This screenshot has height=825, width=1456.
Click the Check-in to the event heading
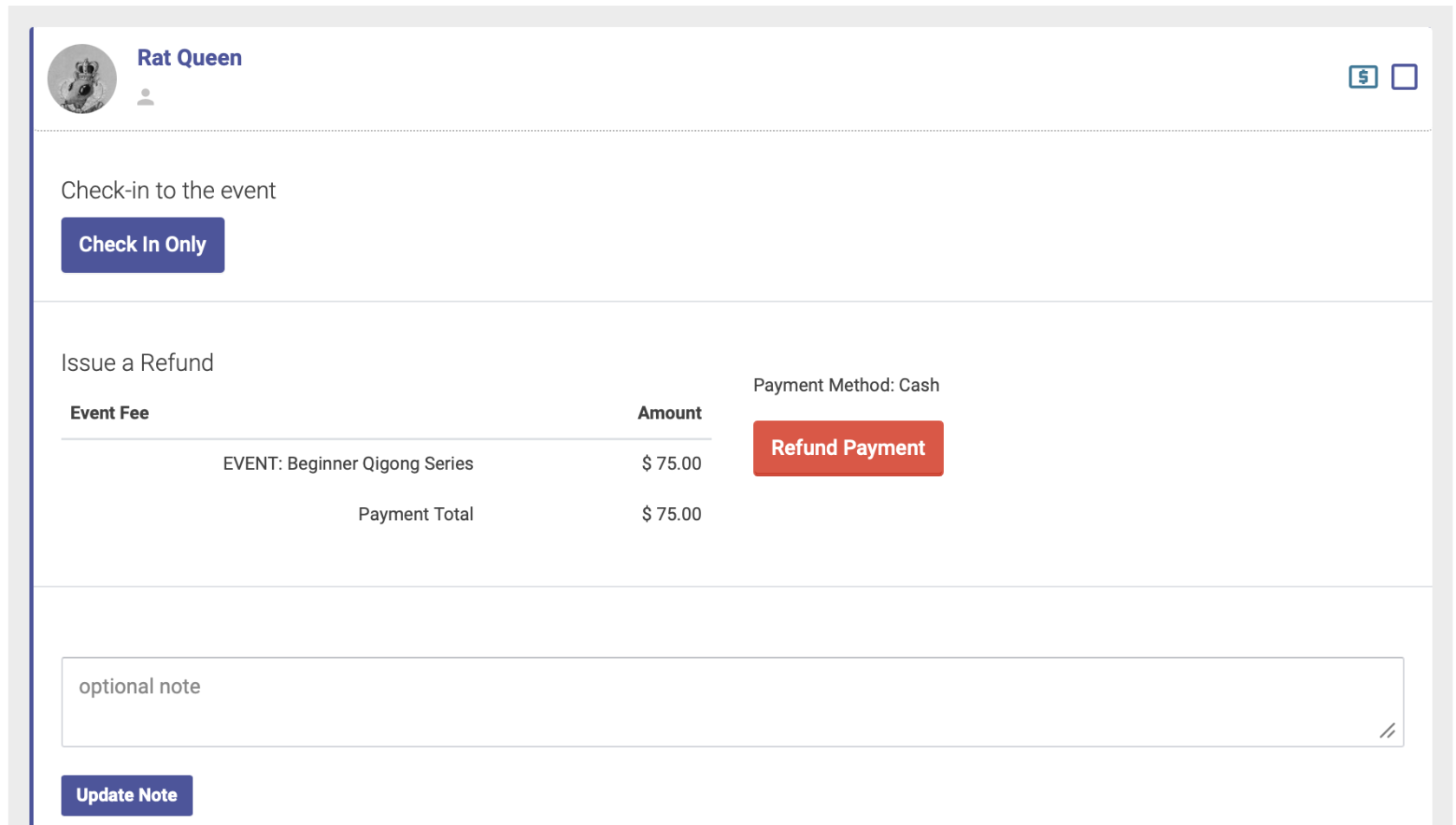coord(168,191)
